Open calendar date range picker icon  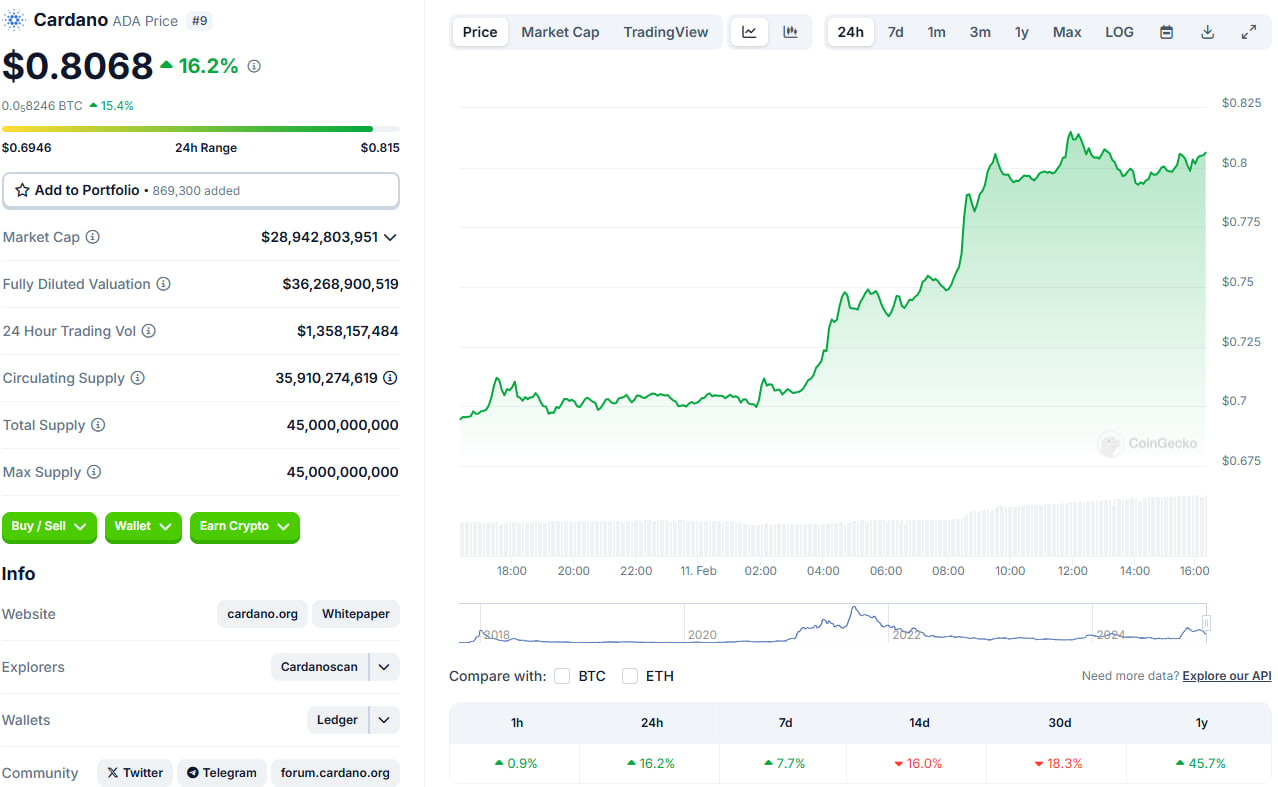point(1166,32)
